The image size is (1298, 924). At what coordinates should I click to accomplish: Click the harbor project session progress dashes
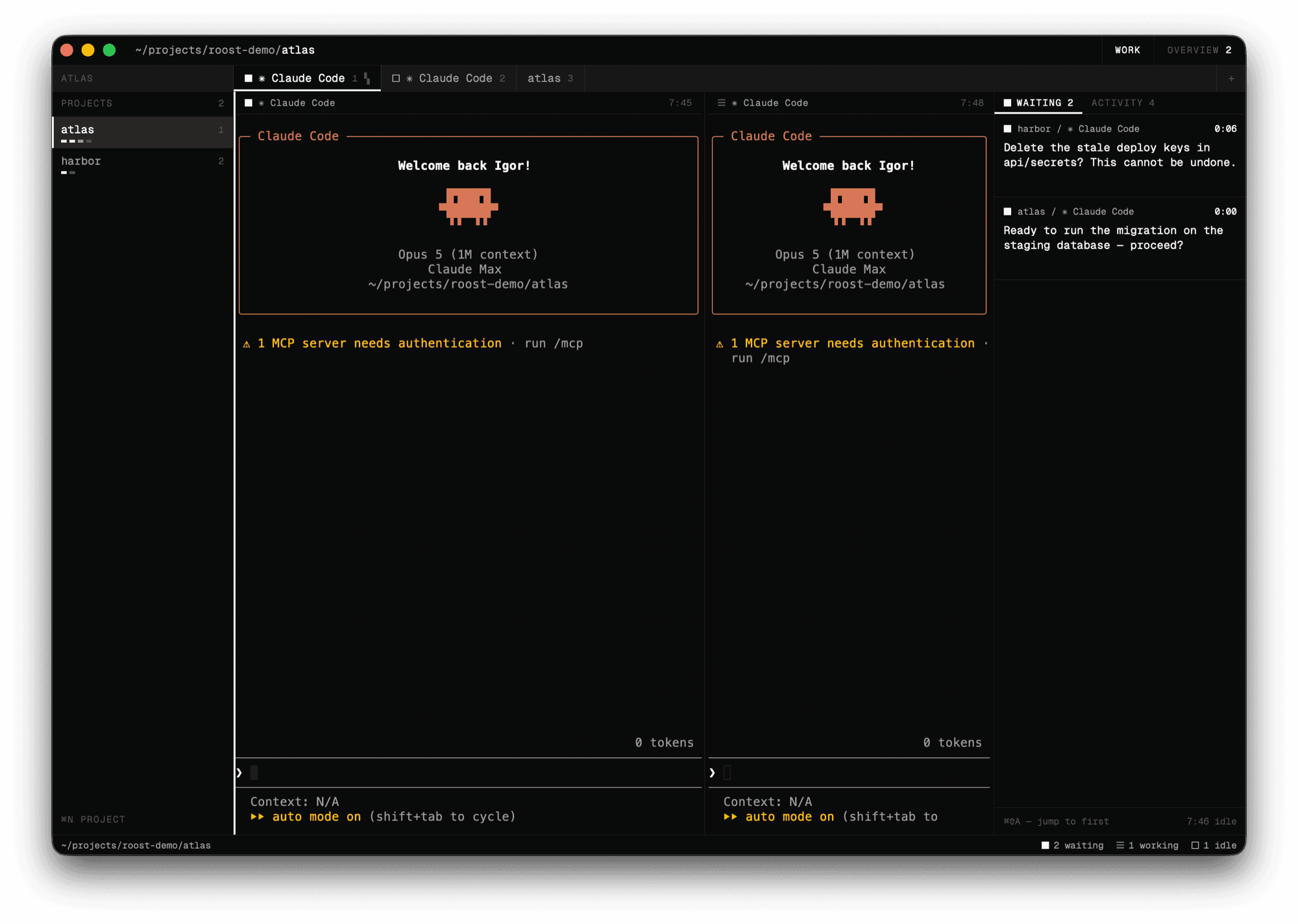click(x=68, y=173)
